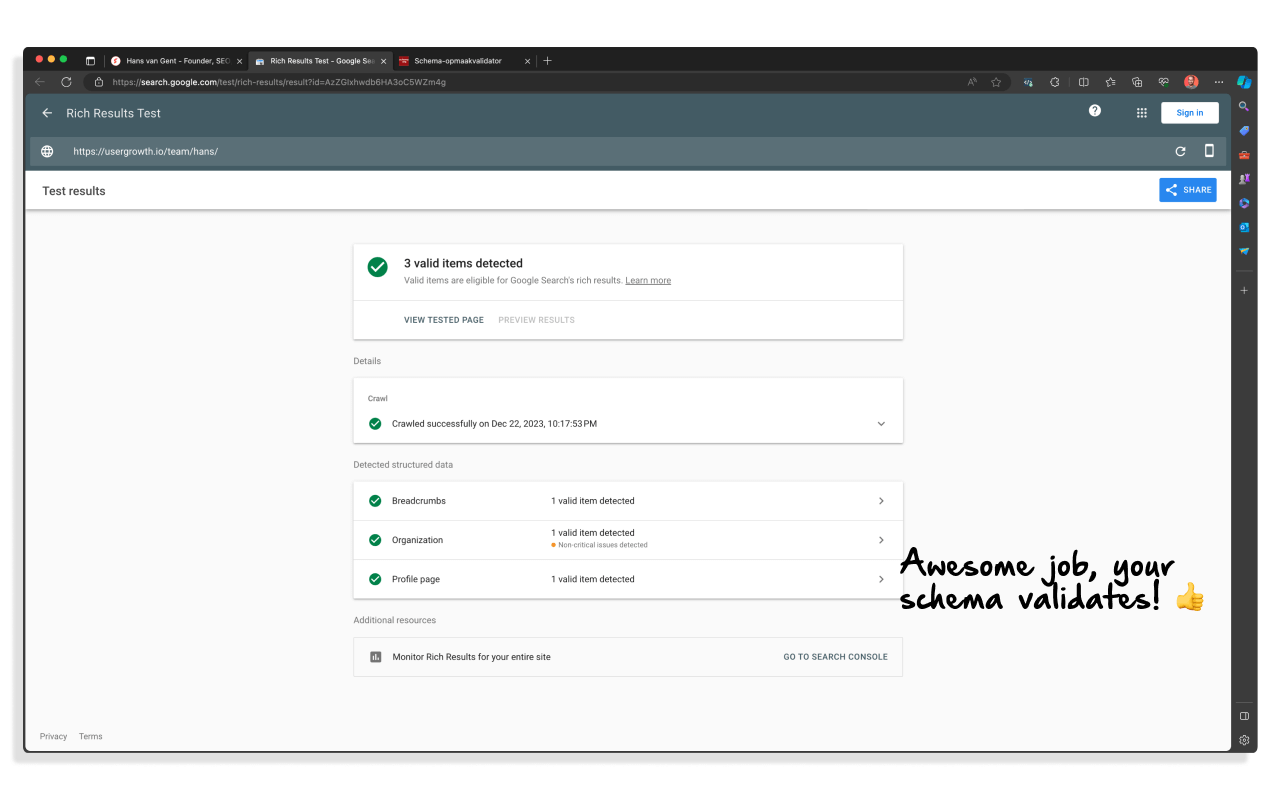
Task: Close the Schema-opmaakvalidator tab
Action: [527, 61]
